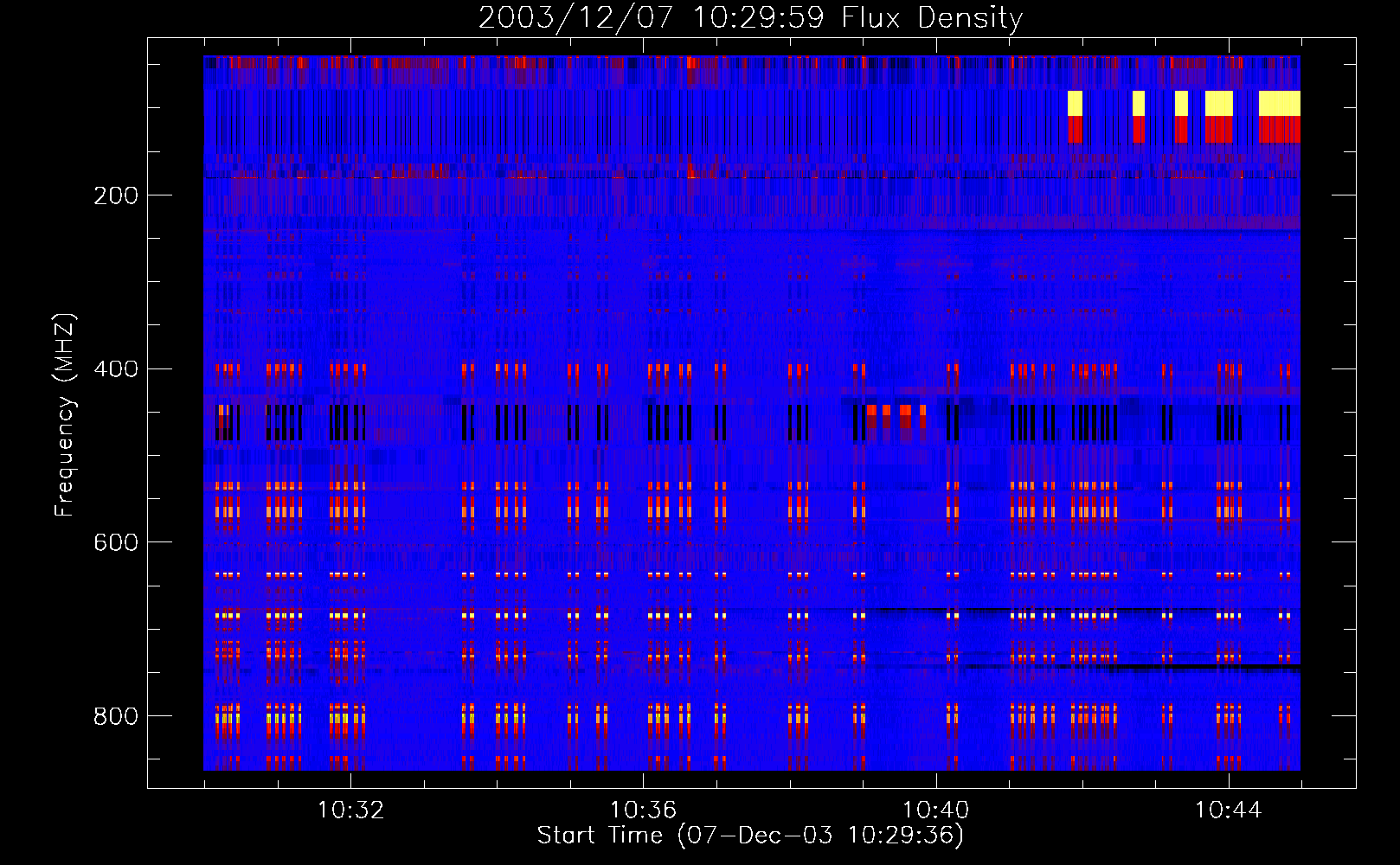
Task: Click the 600 frequency tick label
Action: (x=116, y=542)
